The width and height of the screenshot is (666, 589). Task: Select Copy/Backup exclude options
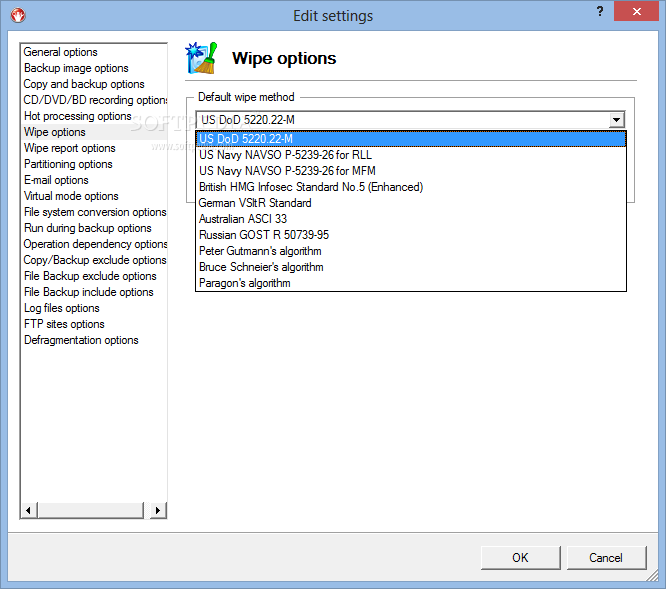tap(94, 260)
